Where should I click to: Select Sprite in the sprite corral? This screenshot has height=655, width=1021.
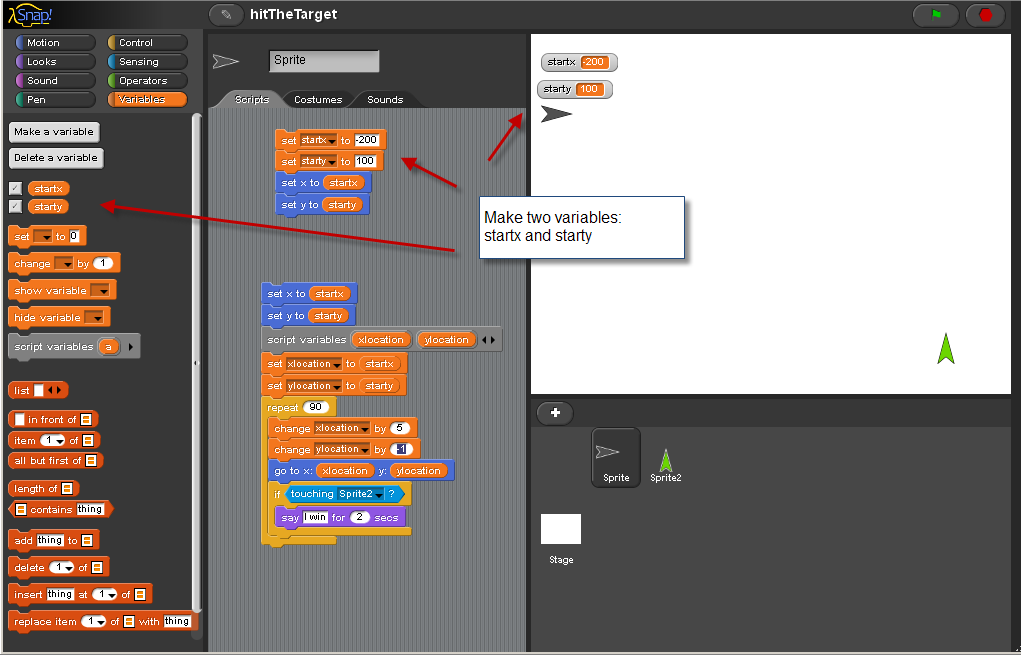coord(616,457)
